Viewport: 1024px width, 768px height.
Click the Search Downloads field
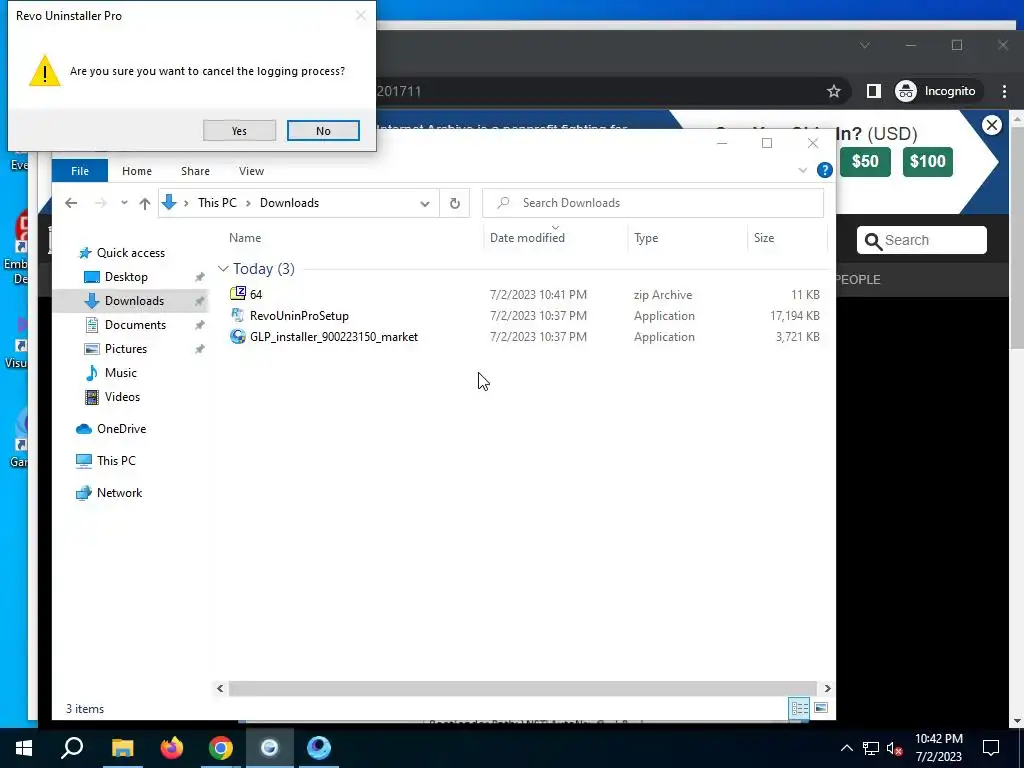(653, 203)
